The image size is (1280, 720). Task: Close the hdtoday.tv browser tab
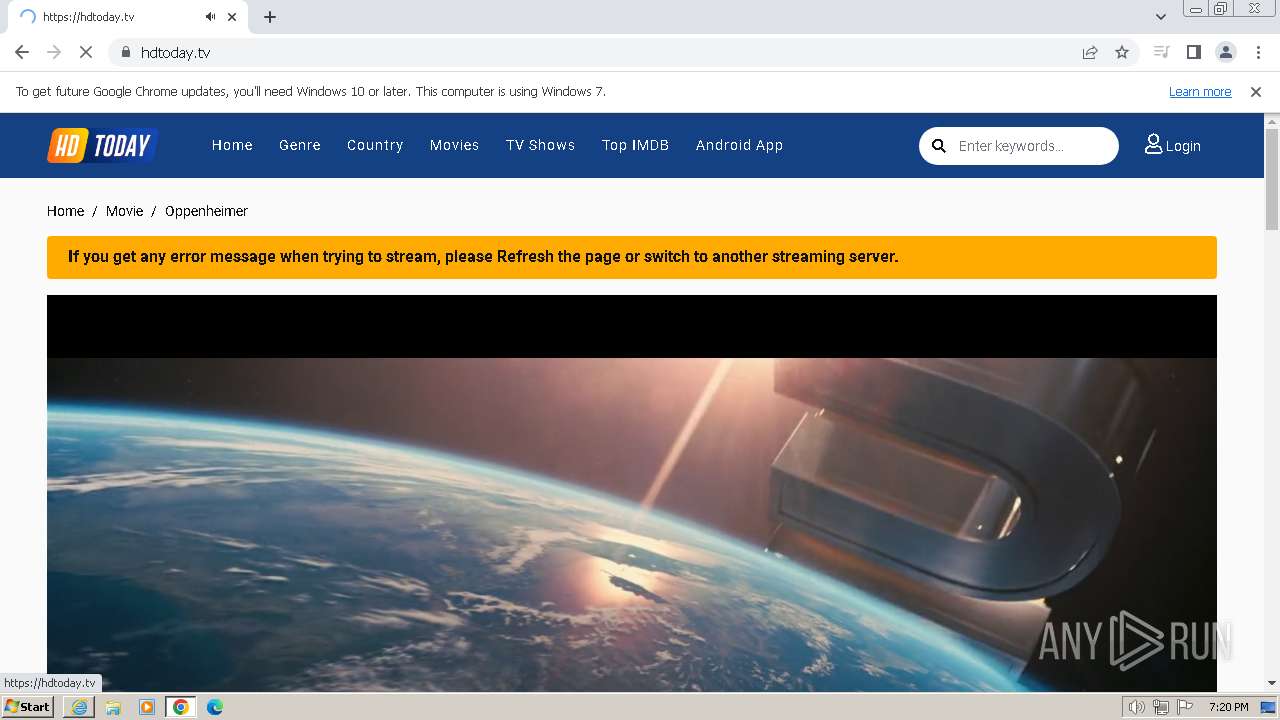(x=232, y=17)
